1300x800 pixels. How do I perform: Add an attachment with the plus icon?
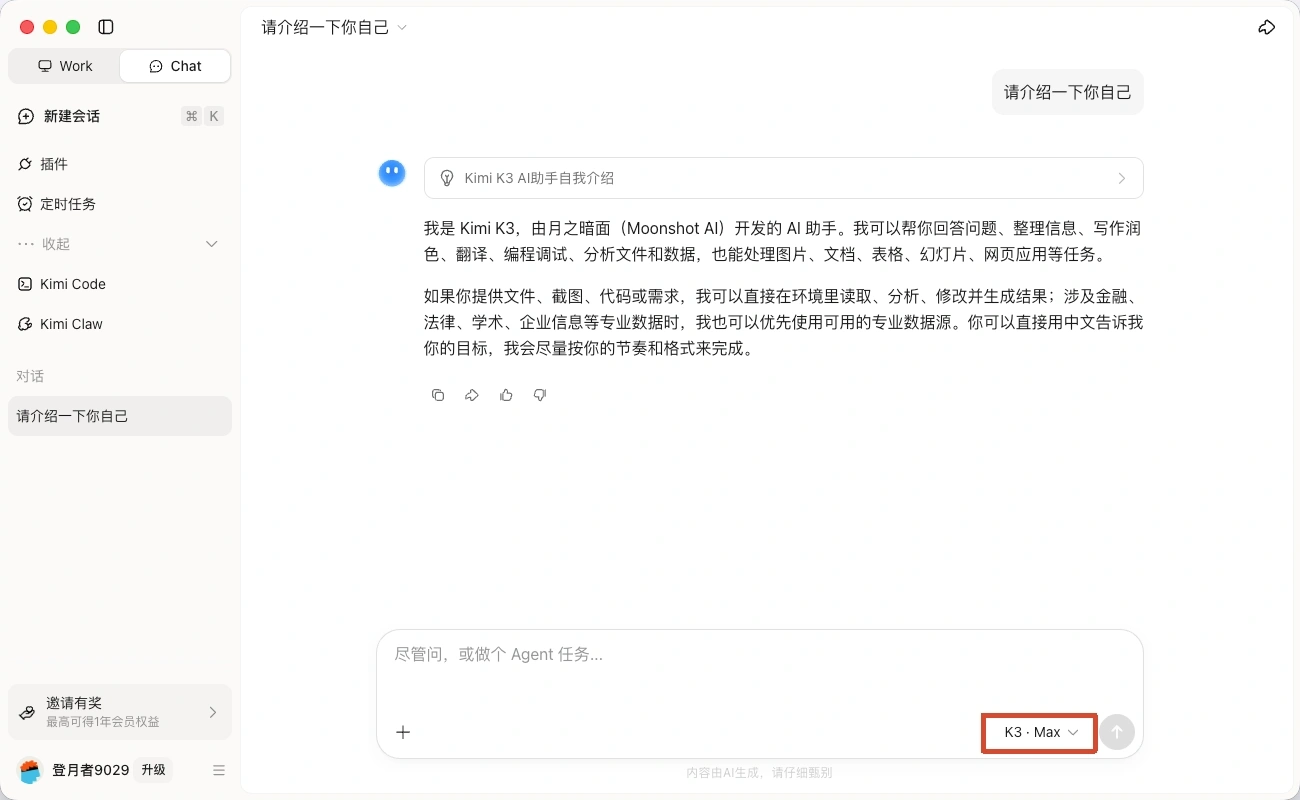[x=403, y=732]
